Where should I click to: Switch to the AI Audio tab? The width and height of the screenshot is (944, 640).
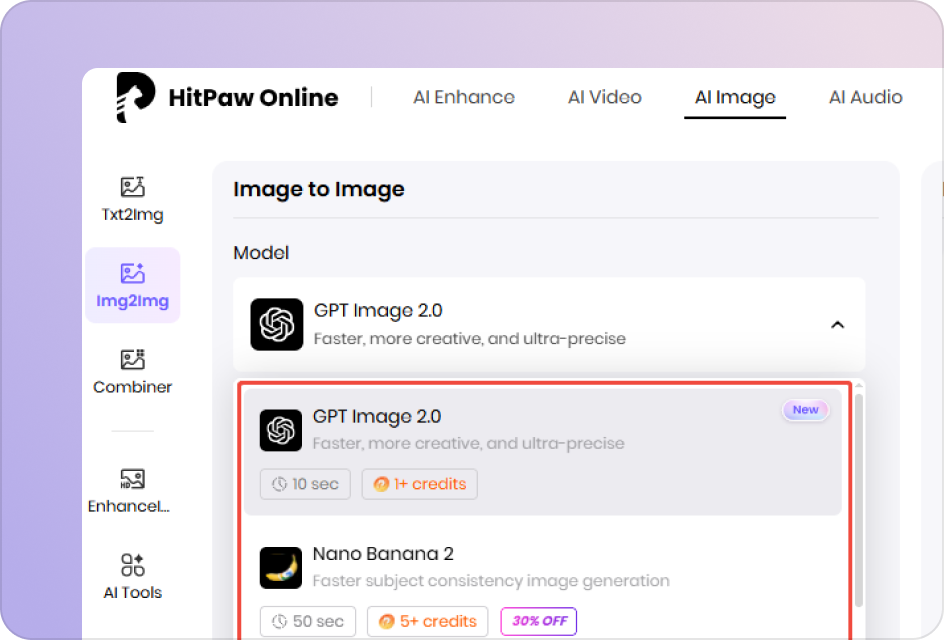click(866, 97)
